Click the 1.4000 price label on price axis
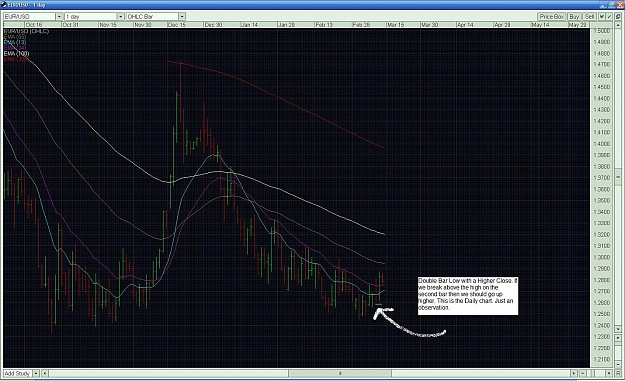Image resolution: width=625 pixels, height=381 pixels. [x=601, y=144]
